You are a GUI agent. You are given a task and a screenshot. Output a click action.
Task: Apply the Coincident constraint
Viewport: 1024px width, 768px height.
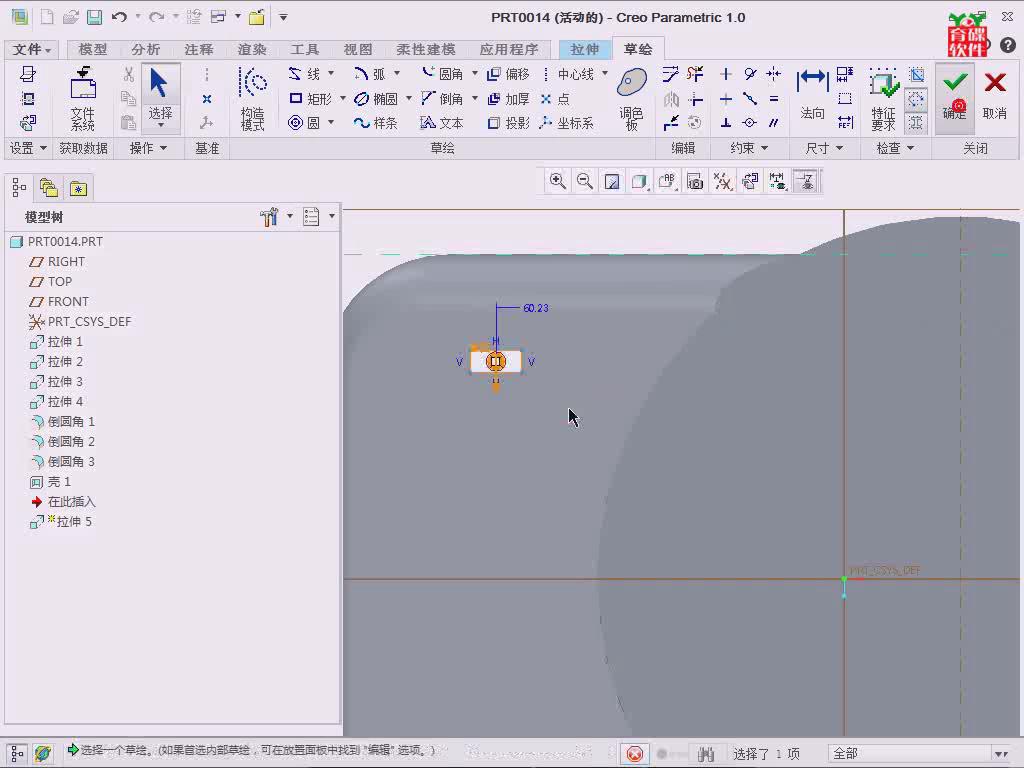click(750, 123)
